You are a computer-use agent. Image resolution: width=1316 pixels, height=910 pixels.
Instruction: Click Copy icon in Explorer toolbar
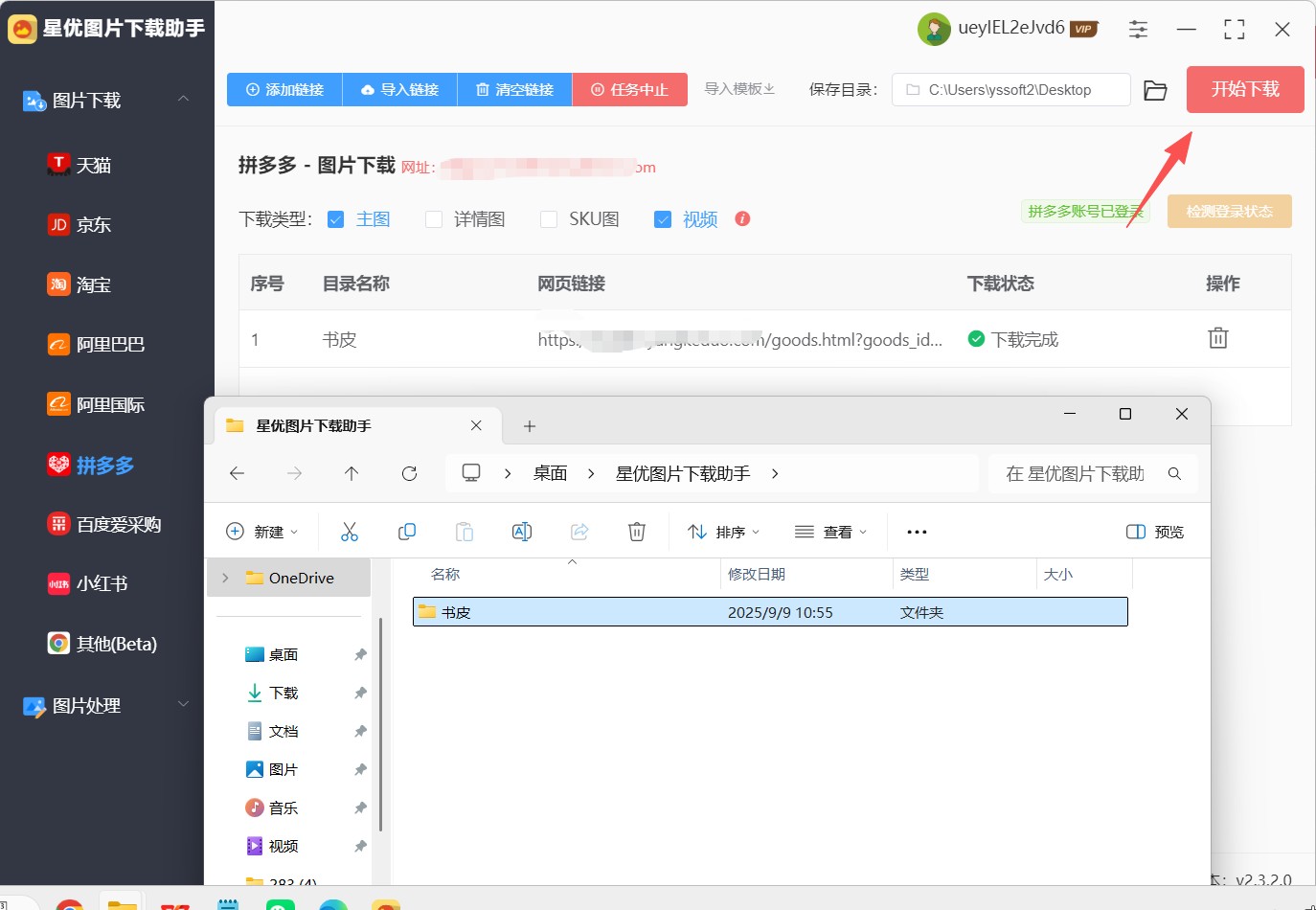click(407, 532)
